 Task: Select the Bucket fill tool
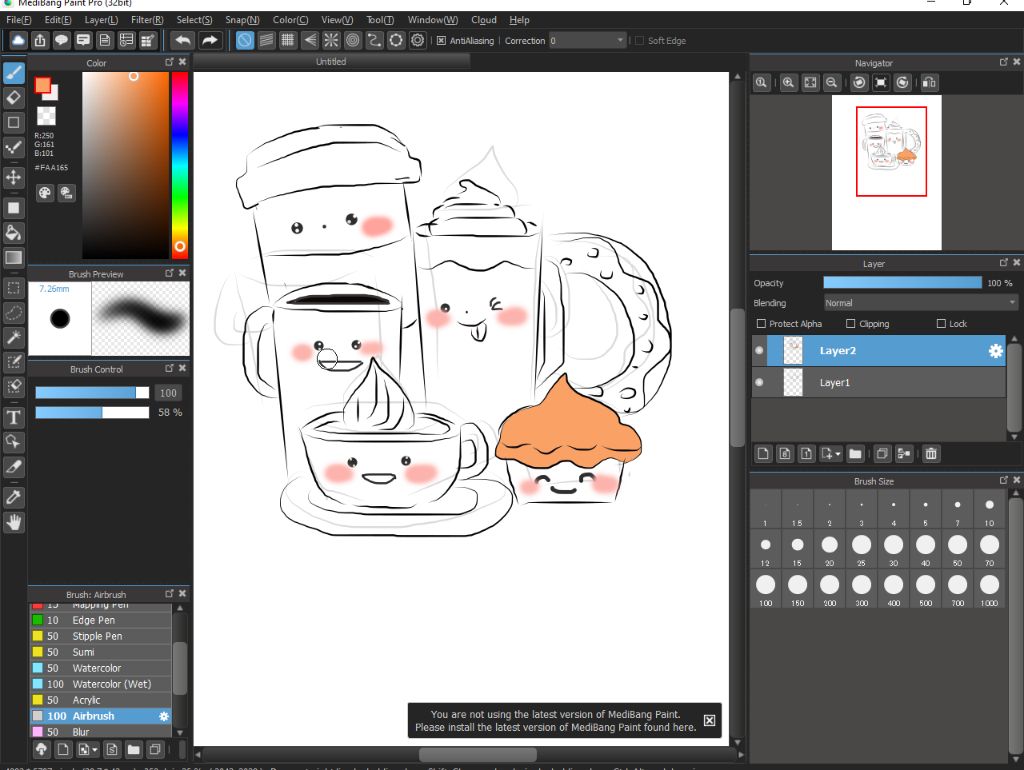point(14,233)
